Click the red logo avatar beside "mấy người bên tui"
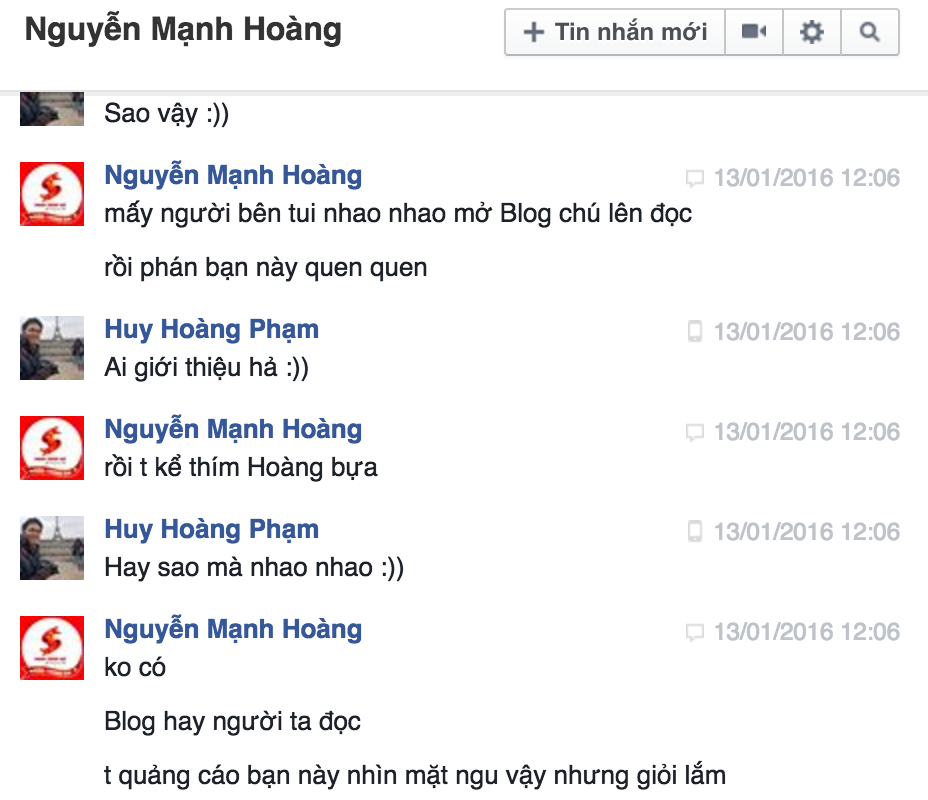The width and height of the screenshot is (928, 800). click(x=52, y=193)
